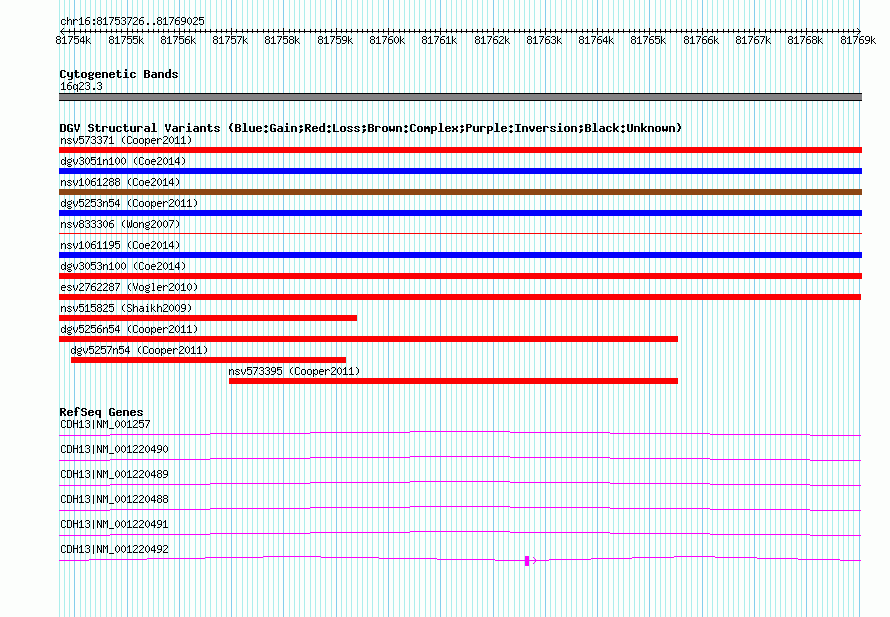Click the 81764k ruler position
This screenshot has width=890, height=617.
coord(596,40)
